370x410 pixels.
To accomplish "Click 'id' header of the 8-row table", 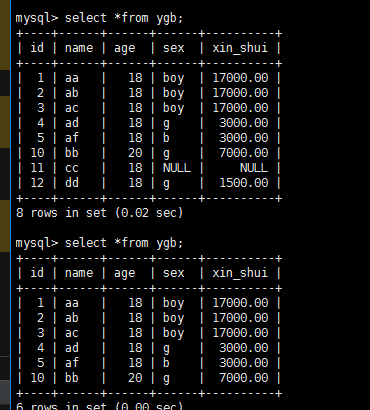I will [x=37, y=48].
